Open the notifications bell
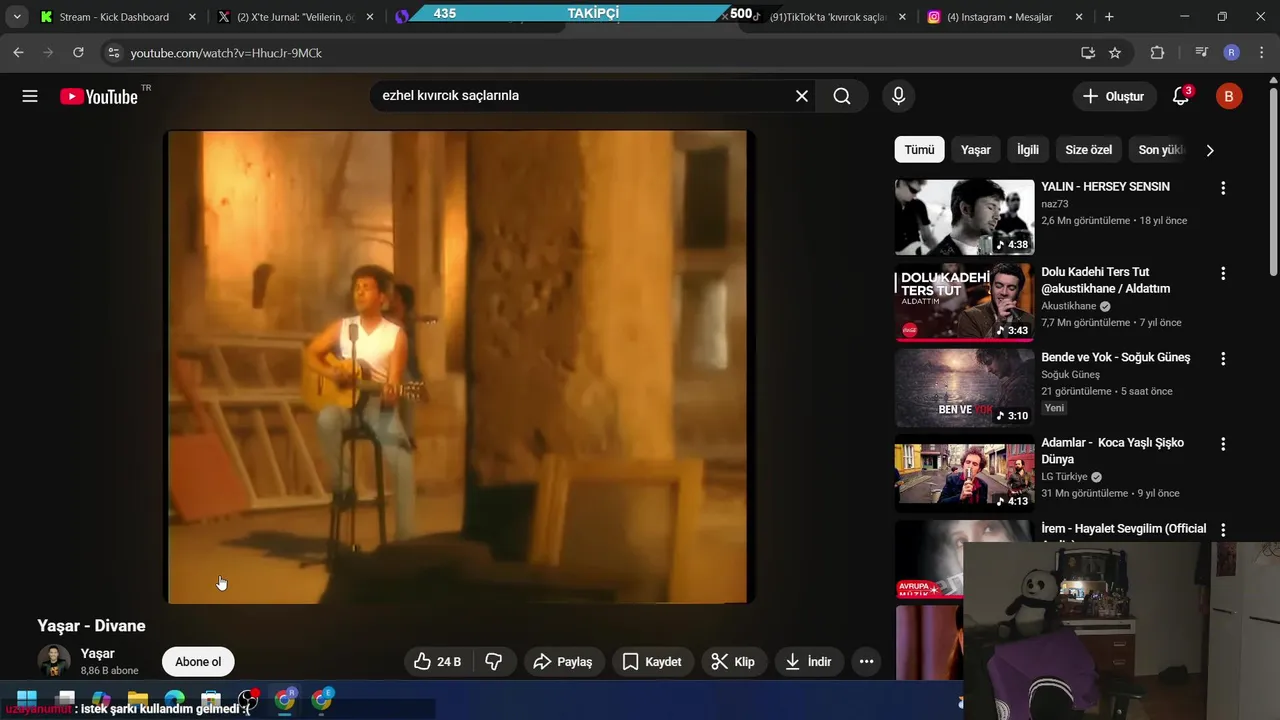The image size is (1280, 720). tap(1181, 96)
